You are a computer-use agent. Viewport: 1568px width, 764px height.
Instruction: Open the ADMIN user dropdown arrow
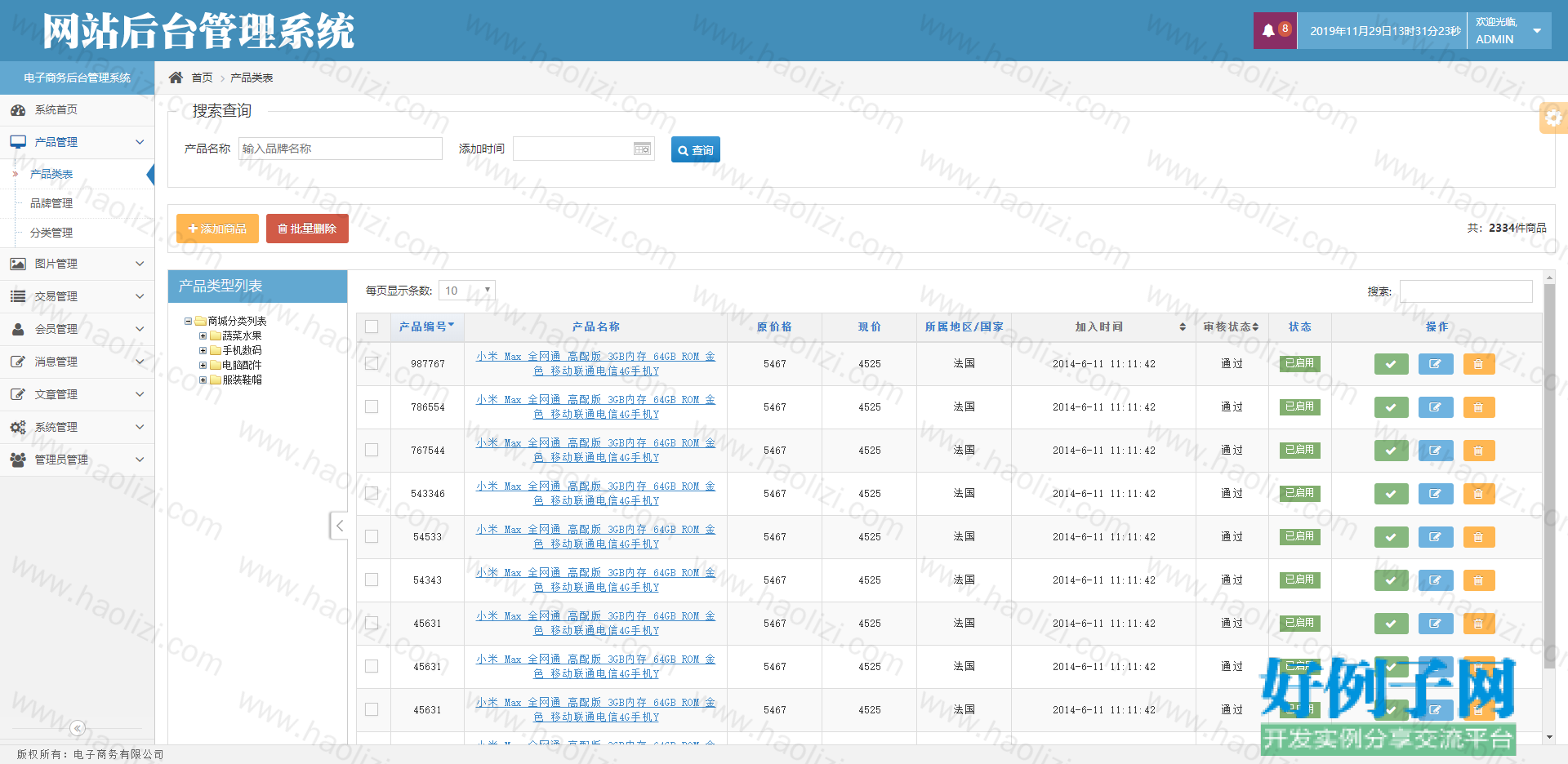1537,31
